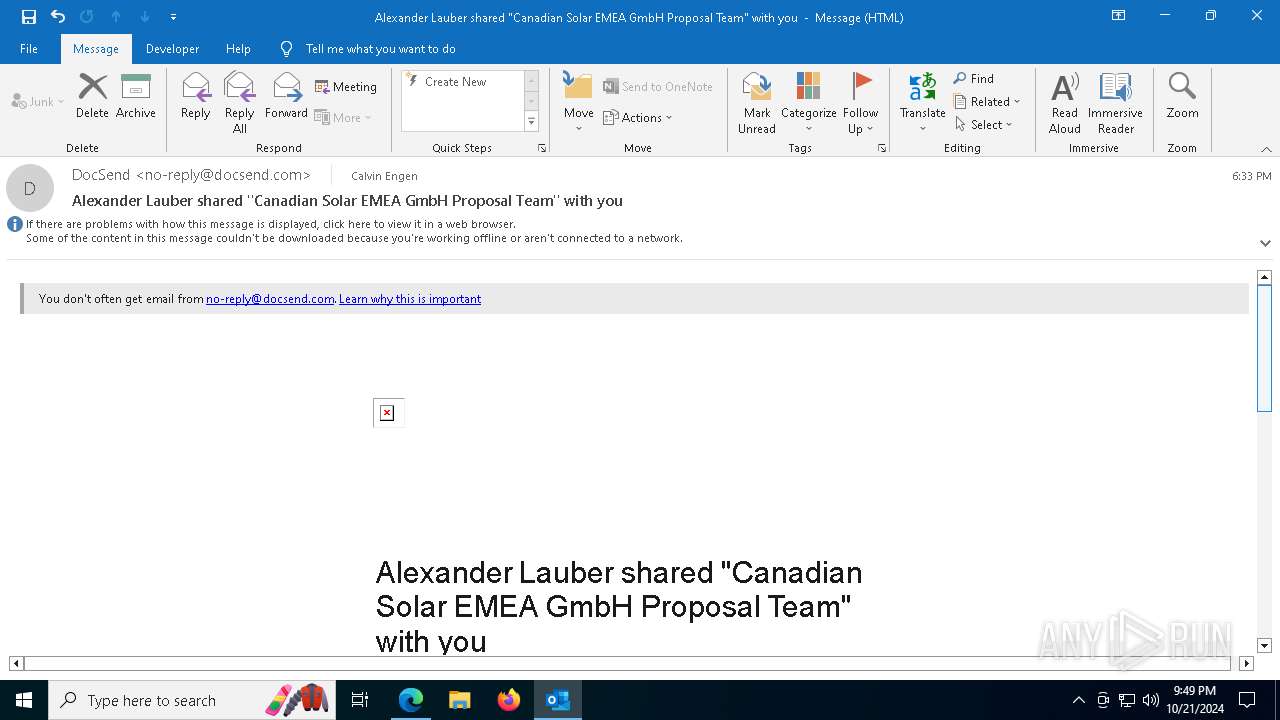Image resolution: width=1280 pixels, height=720 pixels.
Task: Open the Actions dropdown
Action: (638, 117)
